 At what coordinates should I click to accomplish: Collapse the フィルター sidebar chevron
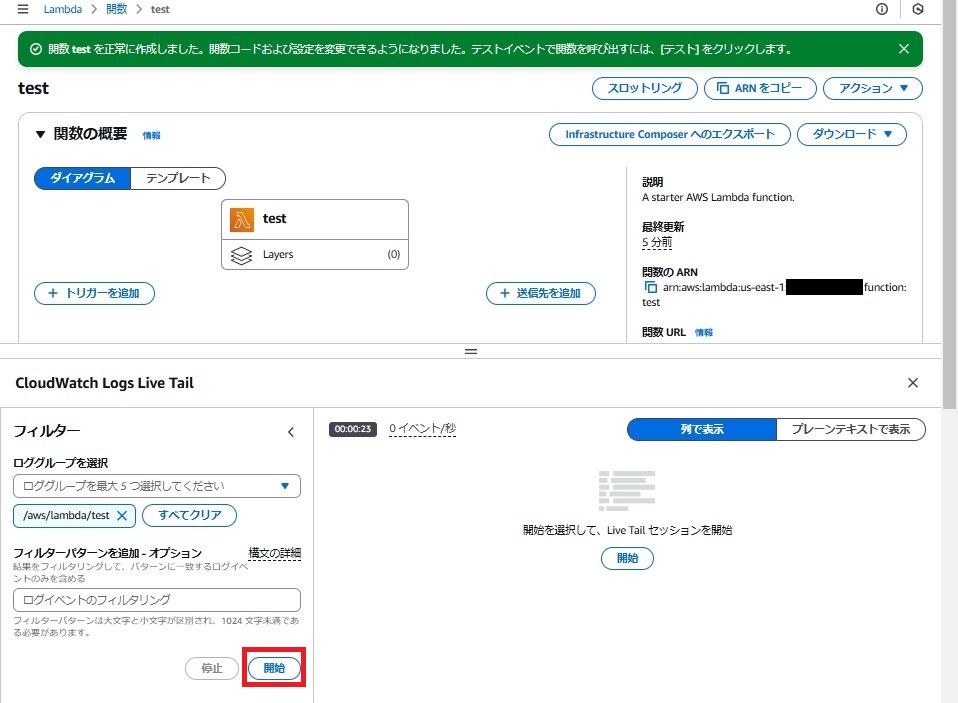point(291,432)
